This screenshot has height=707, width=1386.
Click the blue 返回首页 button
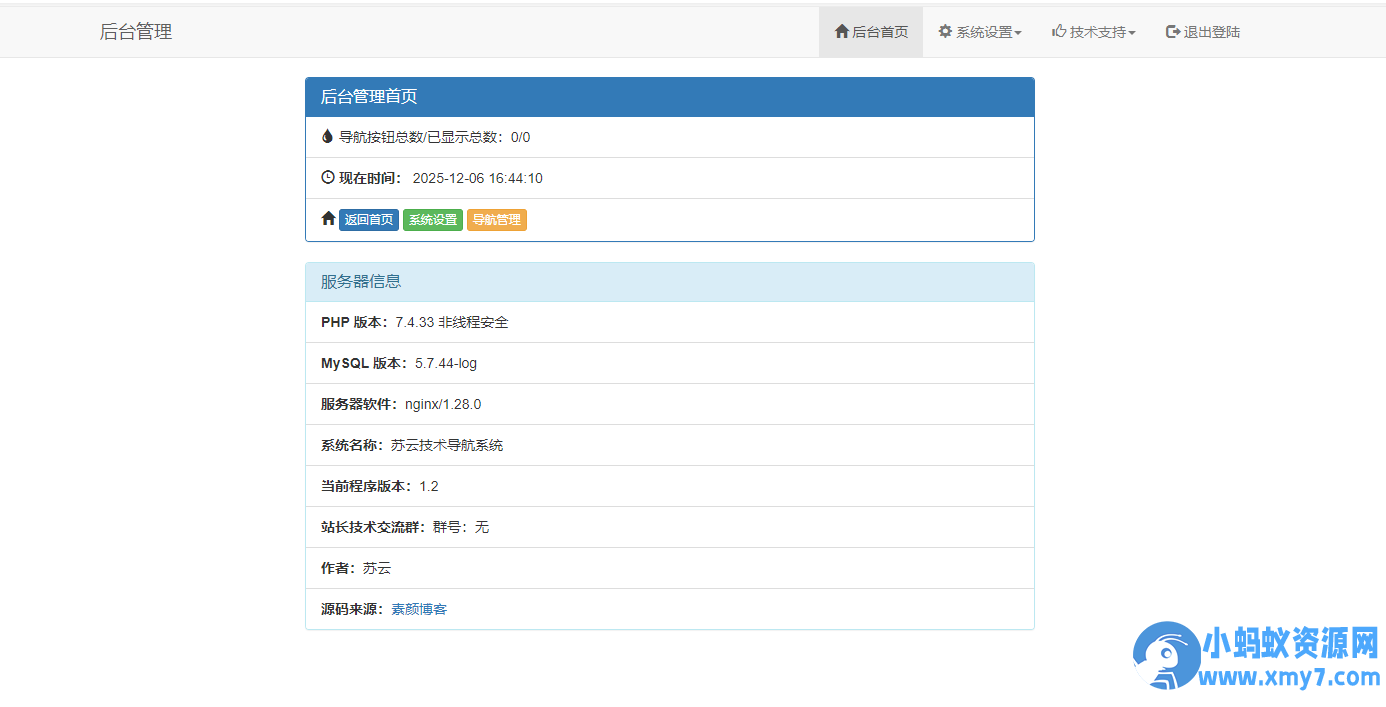click(x=368, y=219)
